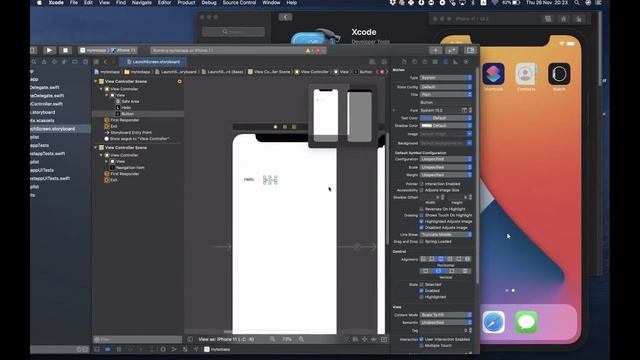Open the Editor menu
The width and height of the screenshot is (640, 360).
(164, 3)
